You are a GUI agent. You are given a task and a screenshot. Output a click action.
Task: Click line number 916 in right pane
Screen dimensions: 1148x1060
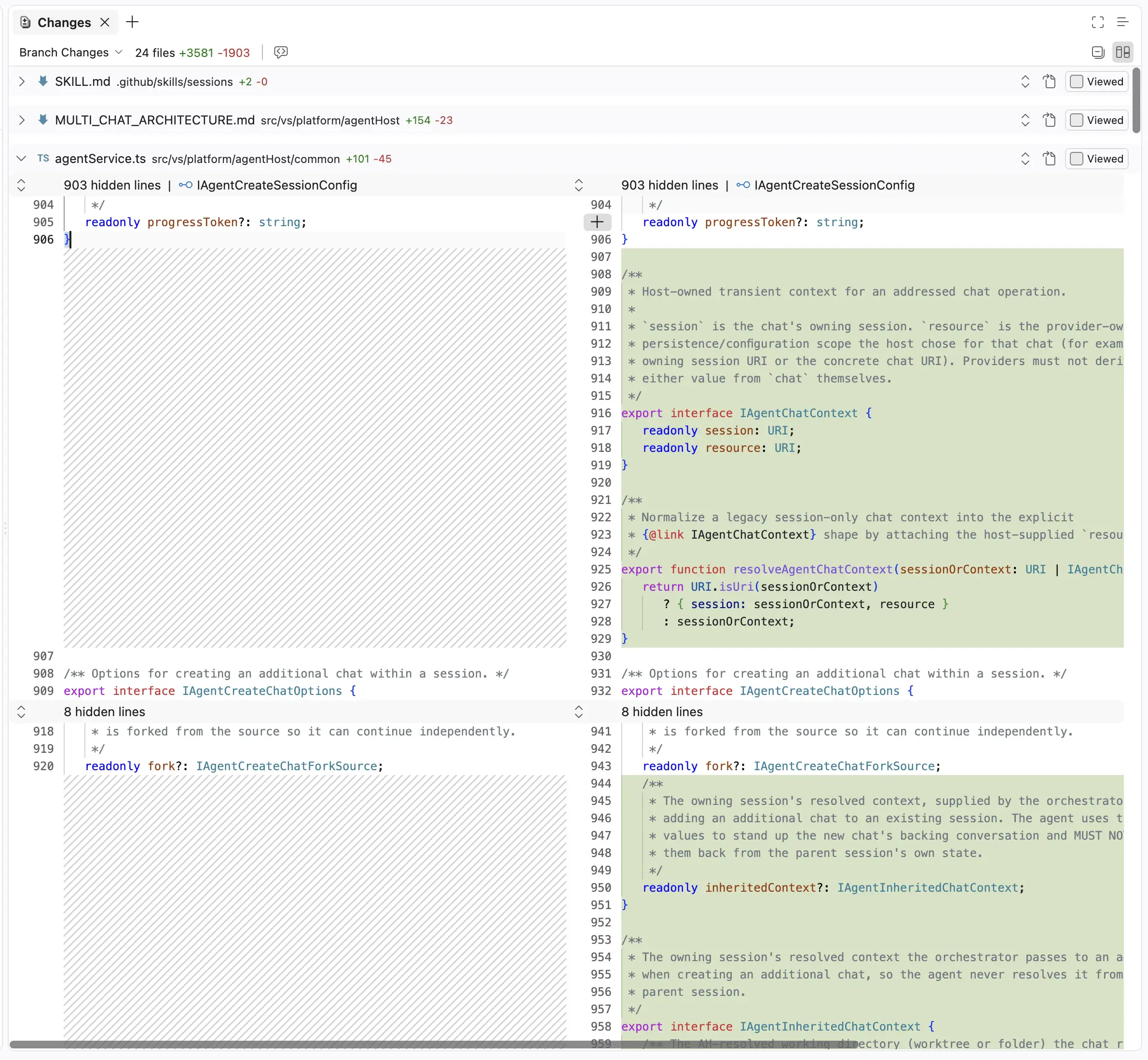tap(601, 413)
